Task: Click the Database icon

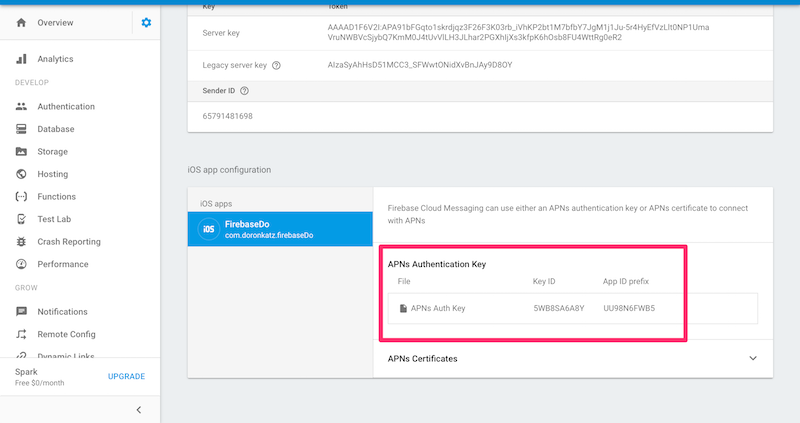Action: 21,129
